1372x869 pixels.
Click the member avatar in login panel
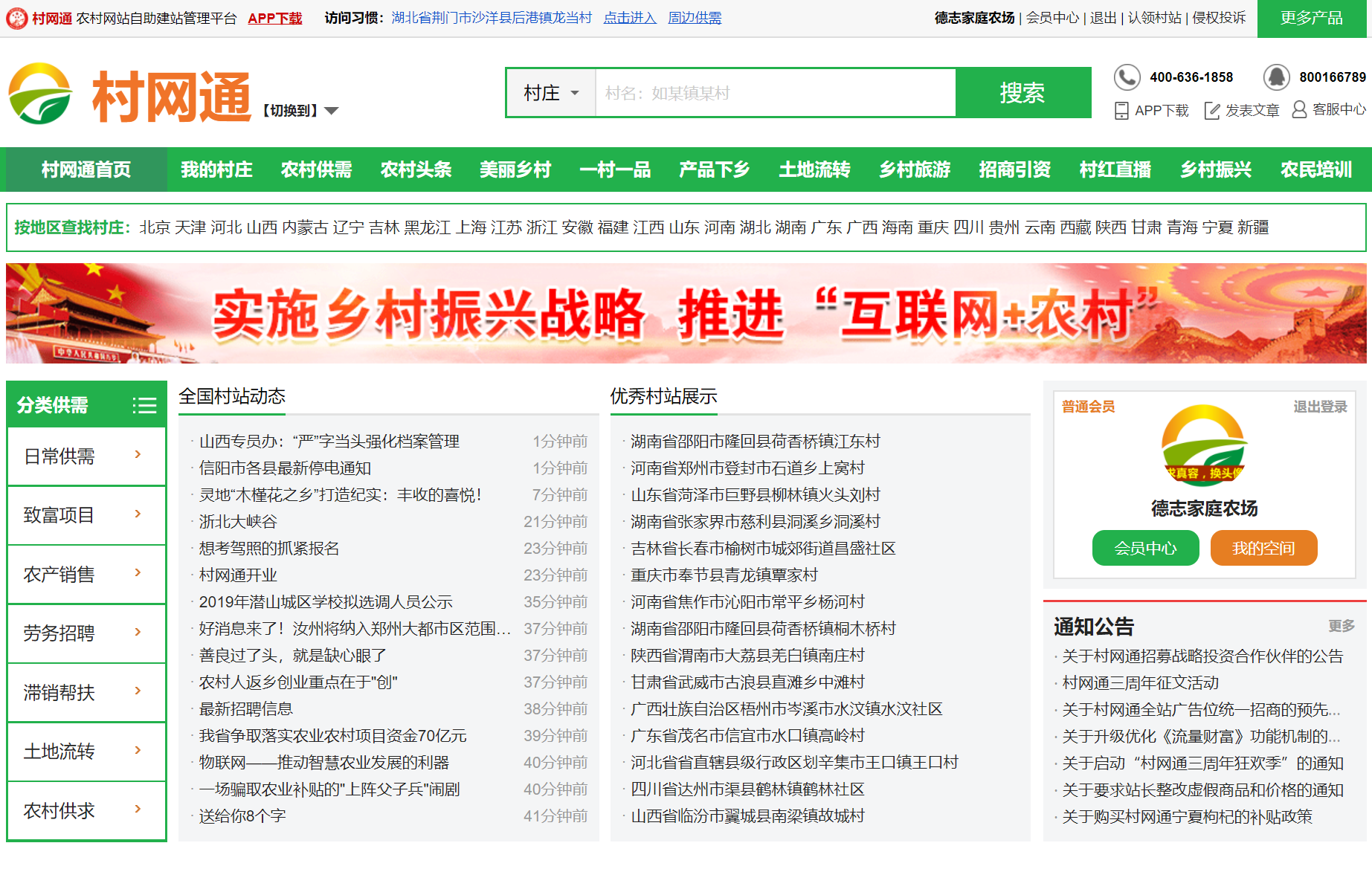(1204, 446)
